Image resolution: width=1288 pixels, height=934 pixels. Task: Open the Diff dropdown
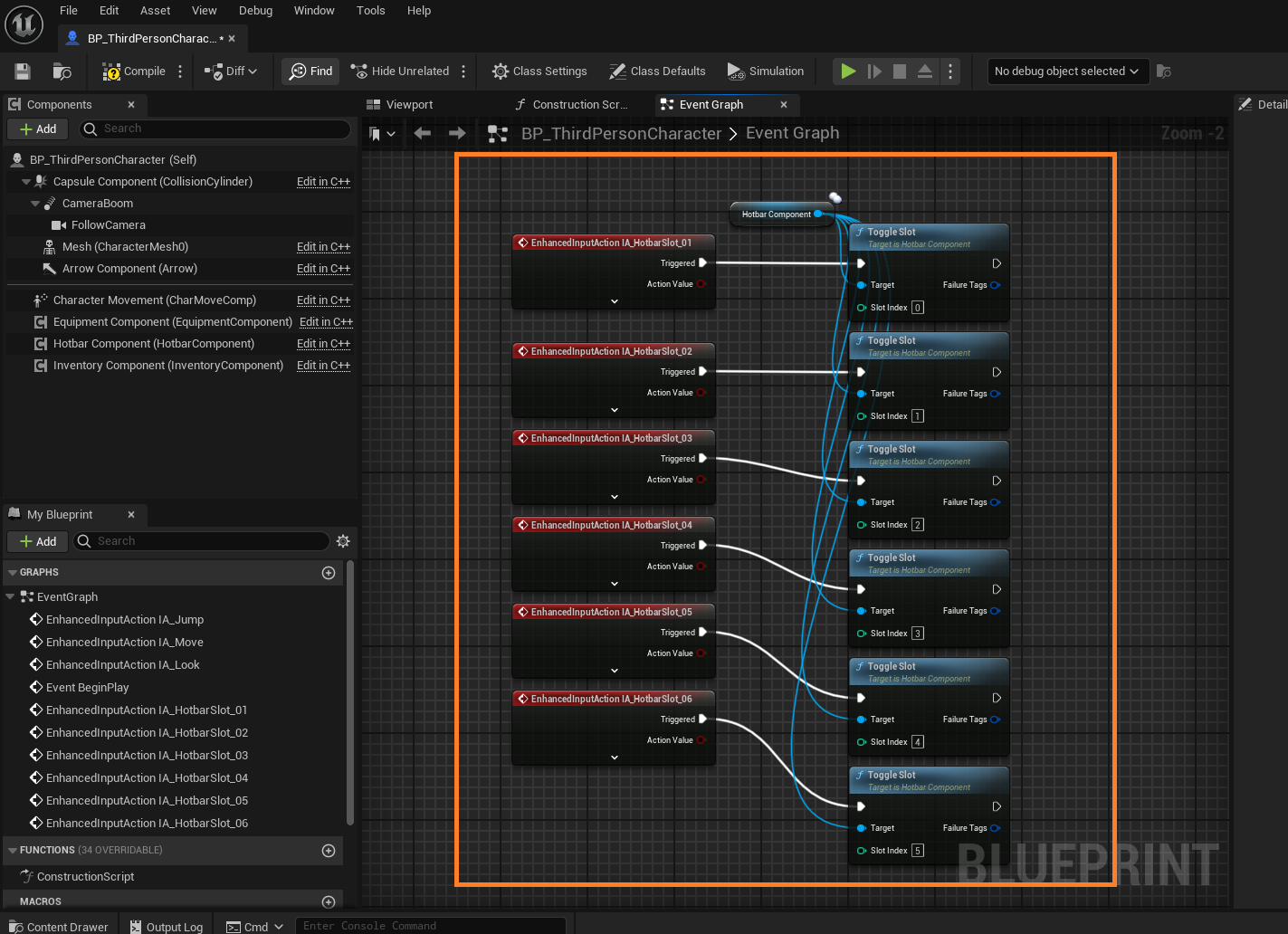(x=231, y=71)
